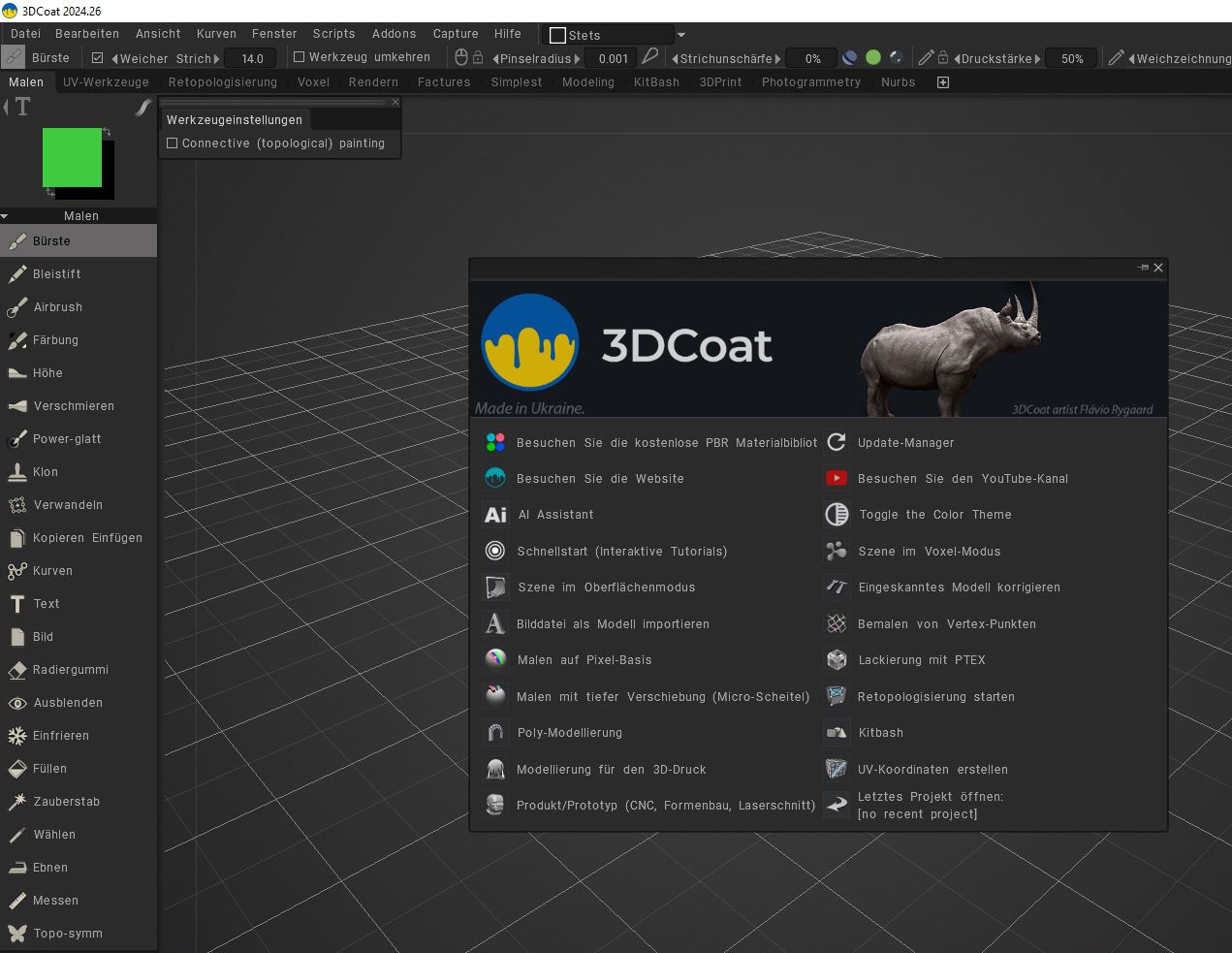Image resolution: width=1232 pixels, height=953 pixels.
Task: Select the Verschmieren smudge tool
Action: tap(78, 406)
